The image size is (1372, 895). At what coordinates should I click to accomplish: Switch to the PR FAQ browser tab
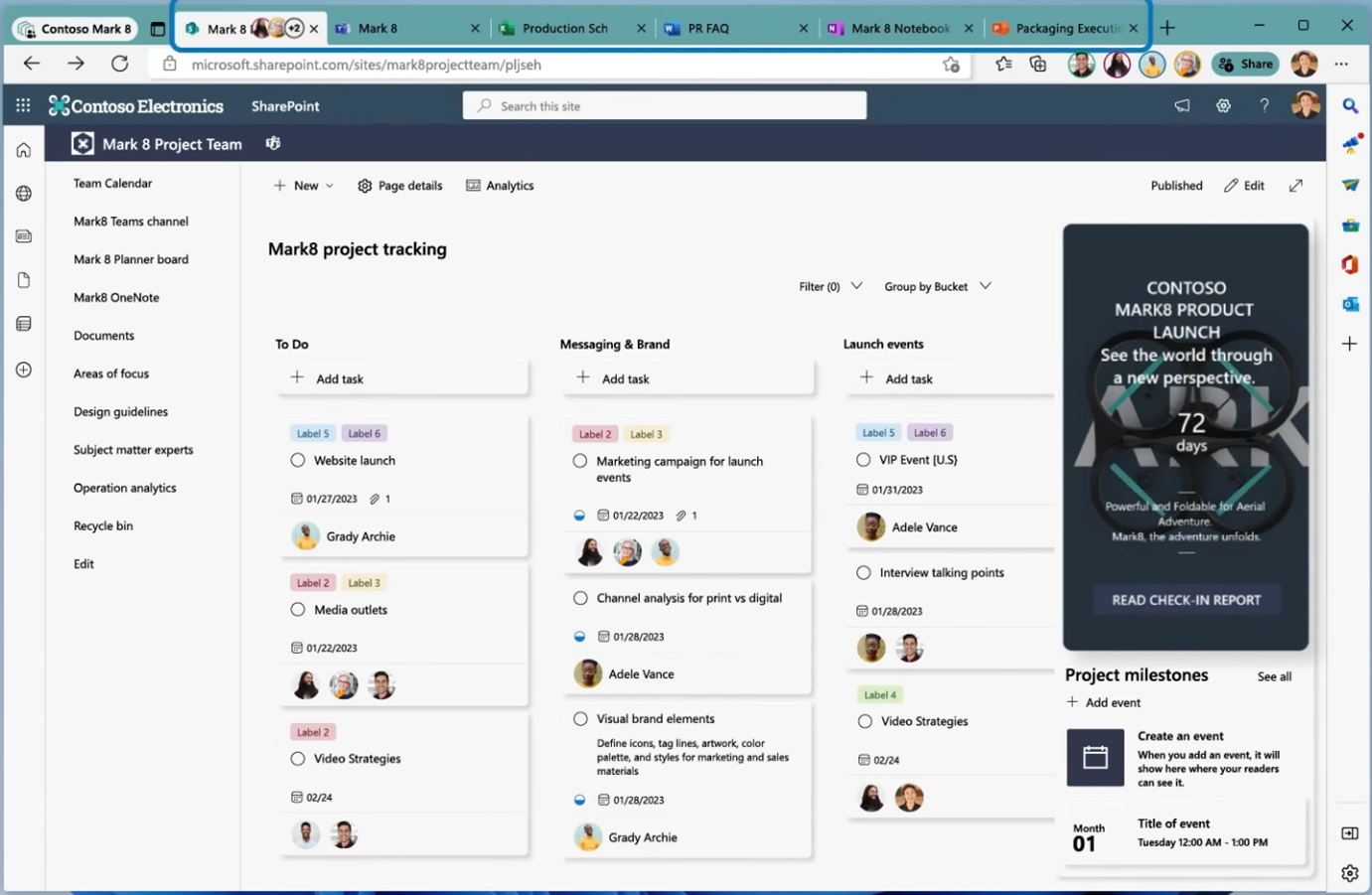coord(708,28)
